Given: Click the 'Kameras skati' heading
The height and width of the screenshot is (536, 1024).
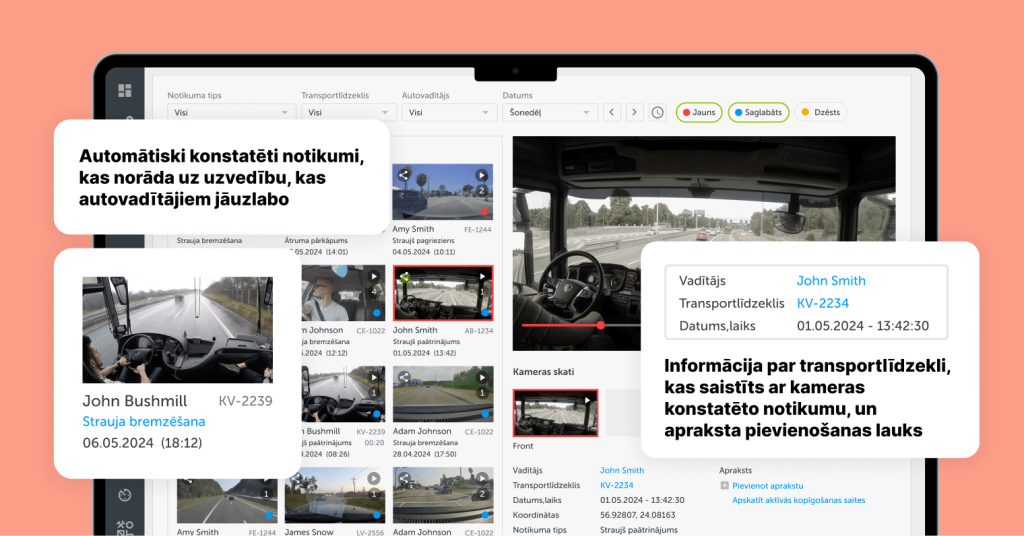Looking at the screenshot, I should 543,371.
